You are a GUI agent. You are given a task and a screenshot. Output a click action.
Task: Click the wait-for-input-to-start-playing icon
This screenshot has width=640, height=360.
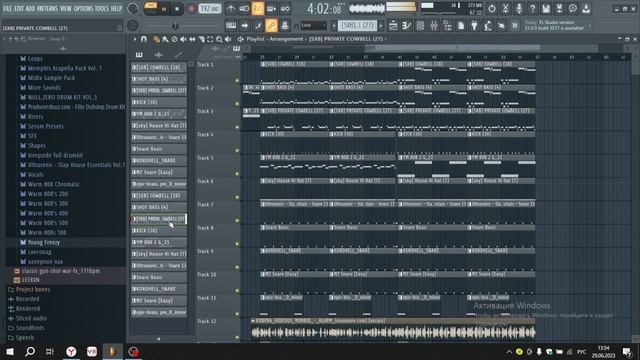point(244,9)
